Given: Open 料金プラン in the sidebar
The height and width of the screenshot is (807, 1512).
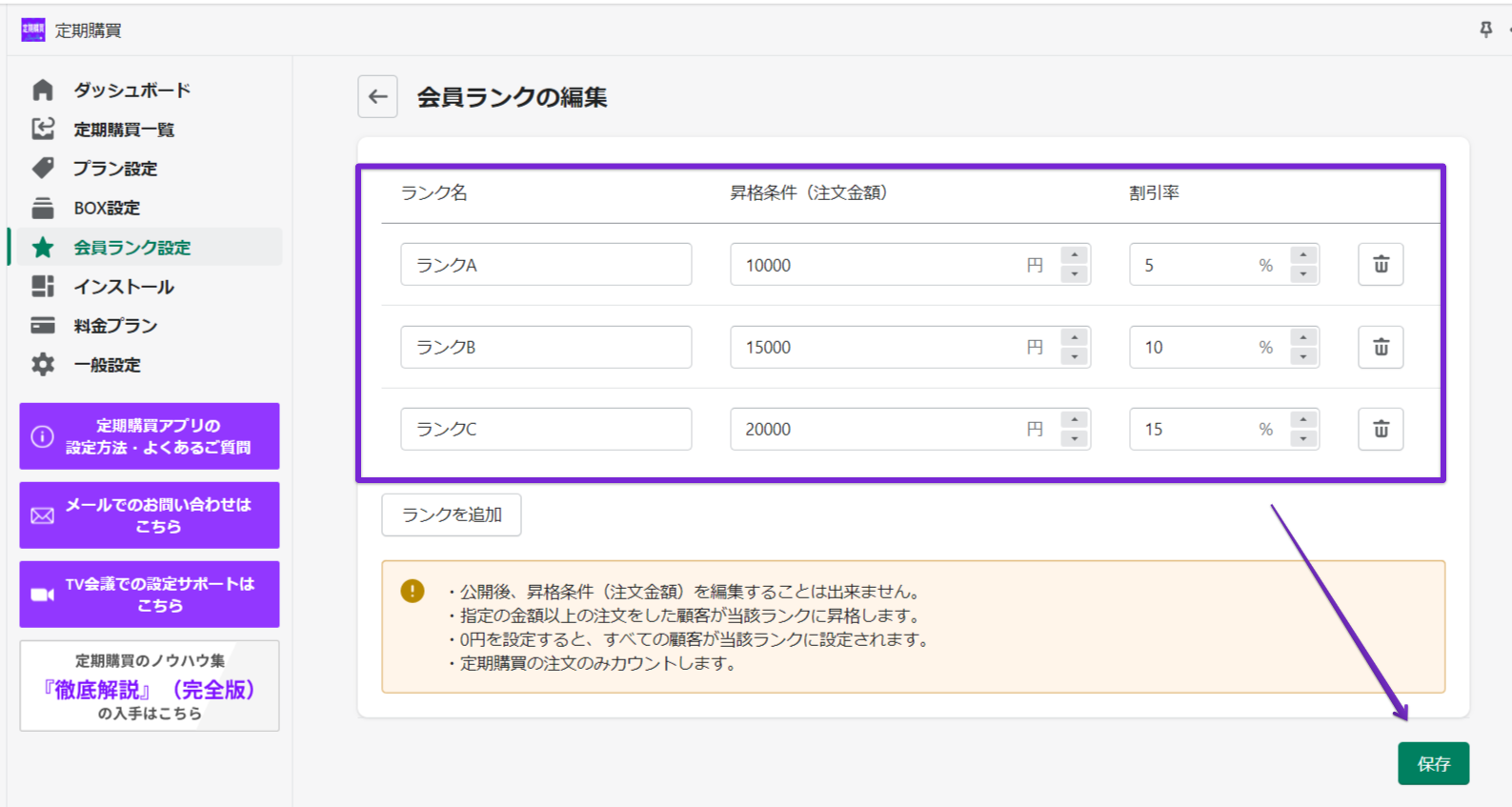Looking at the screenshot, I should coord(115,326).
